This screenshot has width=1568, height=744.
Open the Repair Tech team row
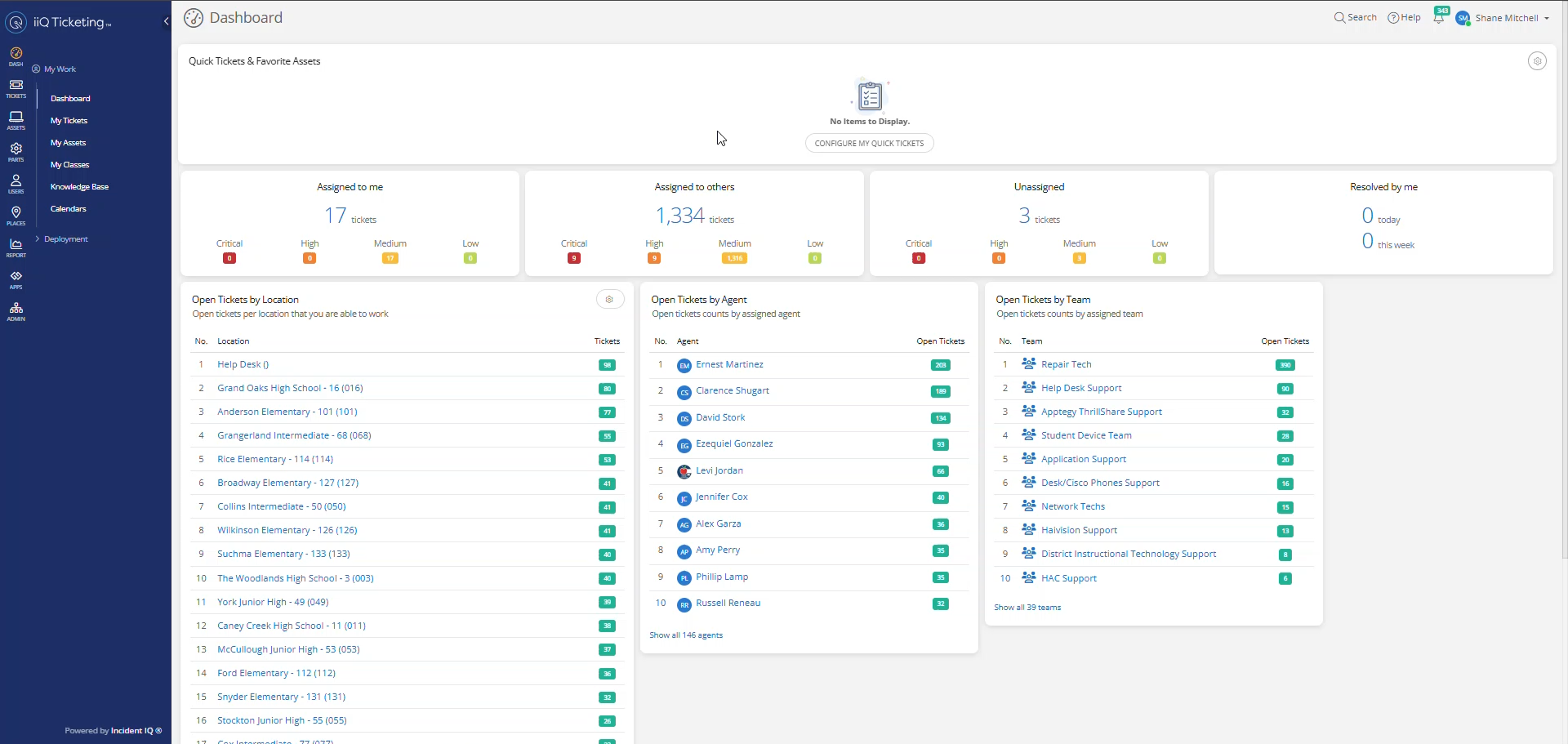click(x=1066, y=365)
